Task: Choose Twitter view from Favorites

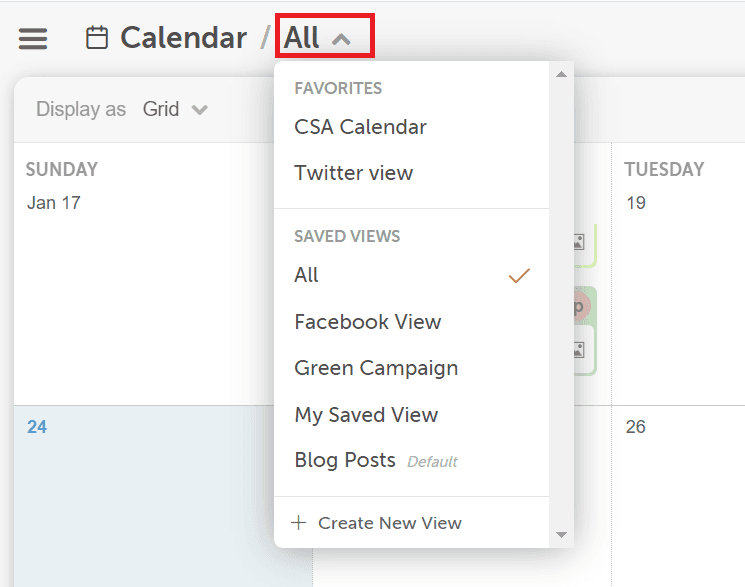Action: tap(411, 173)
